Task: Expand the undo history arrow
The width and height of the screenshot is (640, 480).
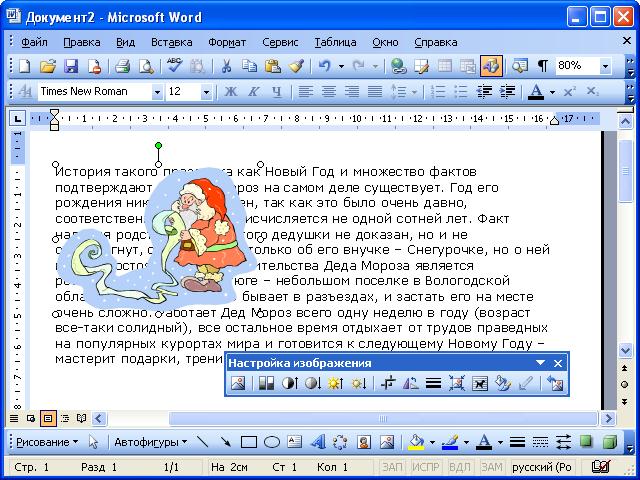Action: (341, 66)
